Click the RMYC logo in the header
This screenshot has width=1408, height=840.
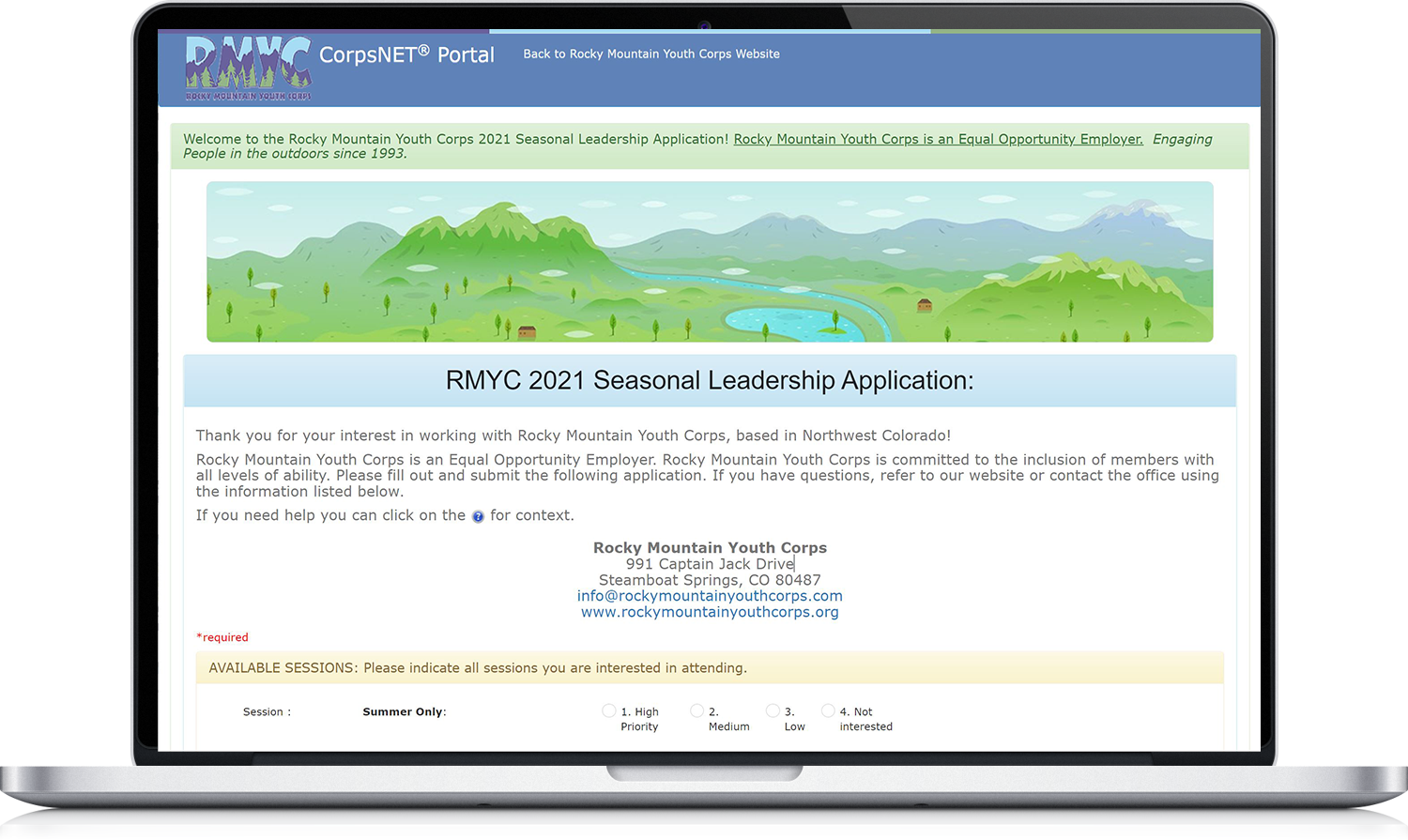[x=248, y=68]
